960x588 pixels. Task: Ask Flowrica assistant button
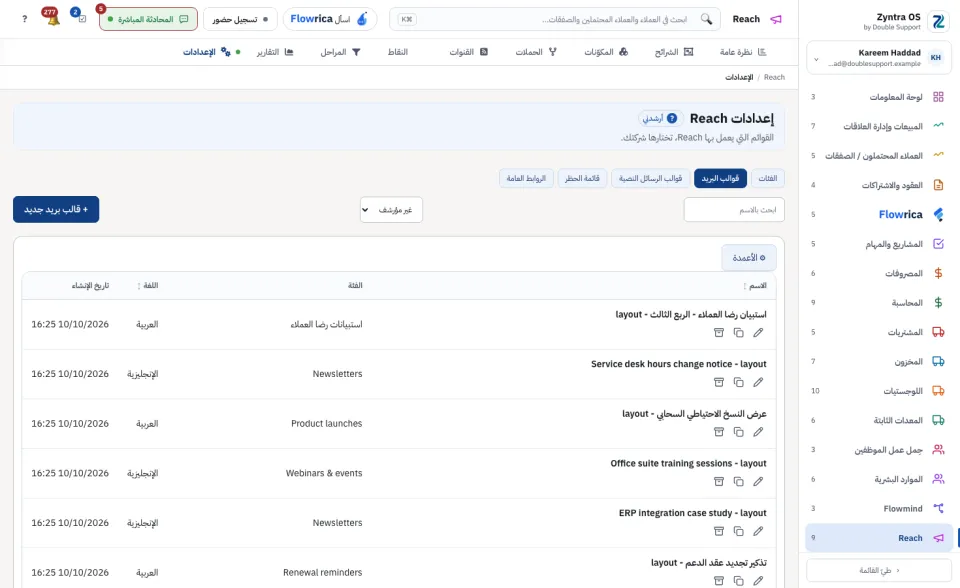(329, 19)
